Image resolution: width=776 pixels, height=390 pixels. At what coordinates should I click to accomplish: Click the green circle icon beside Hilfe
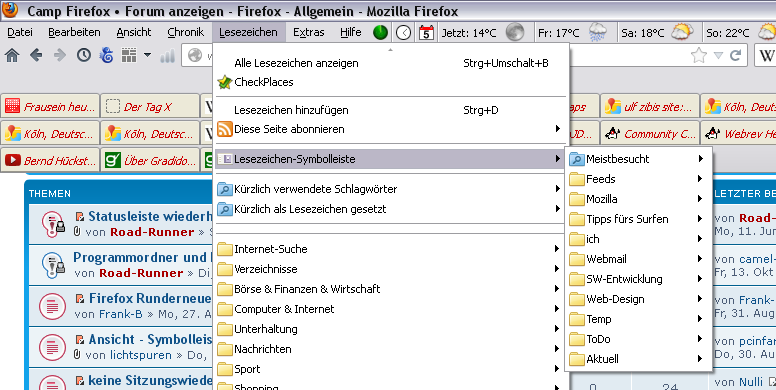click(x=380, y=33)
